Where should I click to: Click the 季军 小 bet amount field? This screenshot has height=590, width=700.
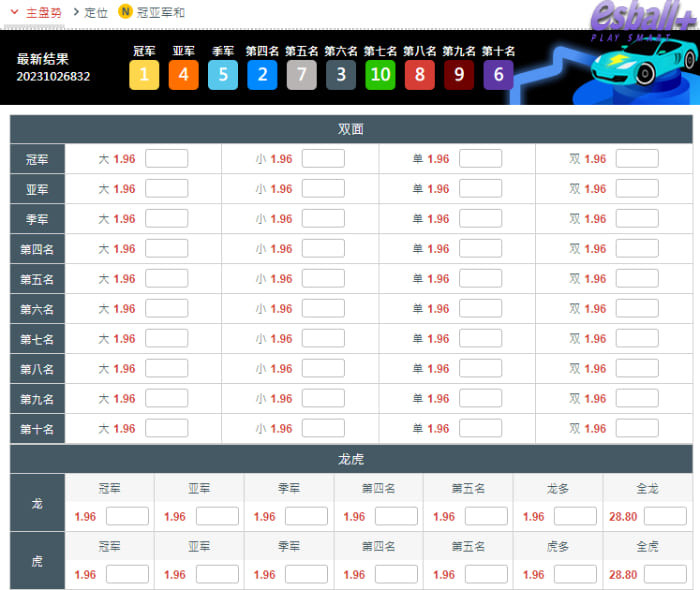click(x=323, y=219)
